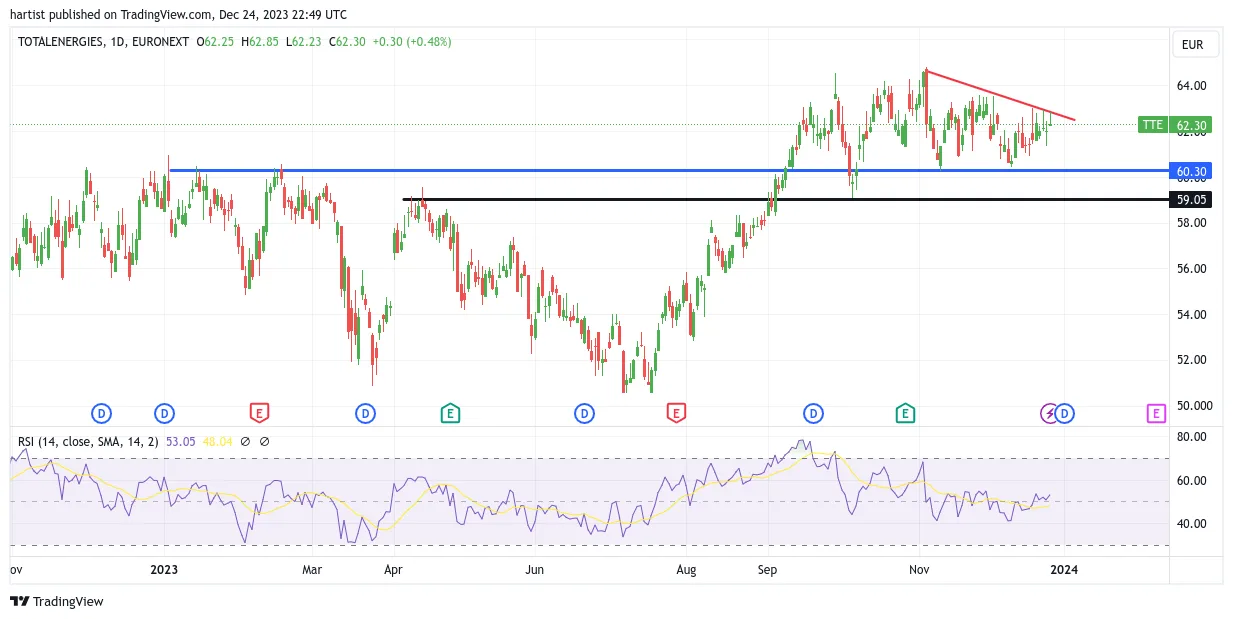Open the TradingView logo link
This screenshot has width=1233, height=619.
tap(57, 601)
